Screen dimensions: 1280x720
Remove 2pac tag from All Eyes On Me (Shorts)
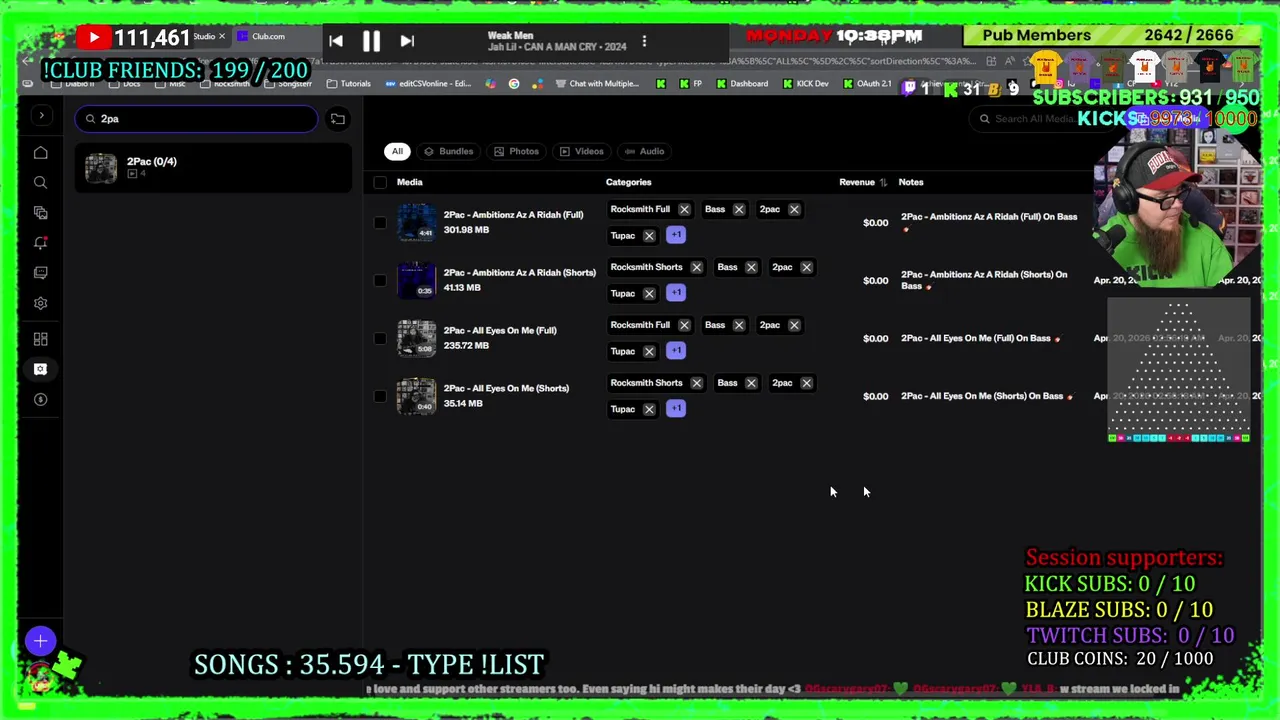[806, 383]
